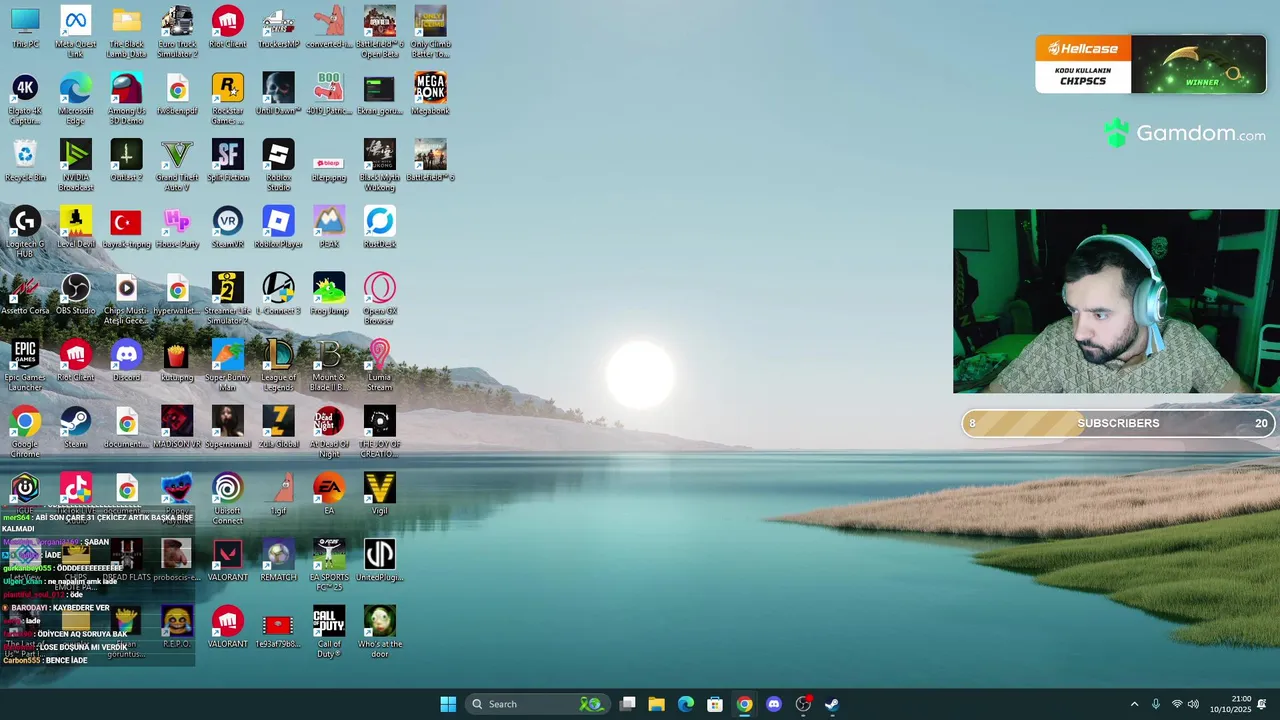1280x720 pixels.
Task: Click the taskbar Search box
Action: point(537,704)
